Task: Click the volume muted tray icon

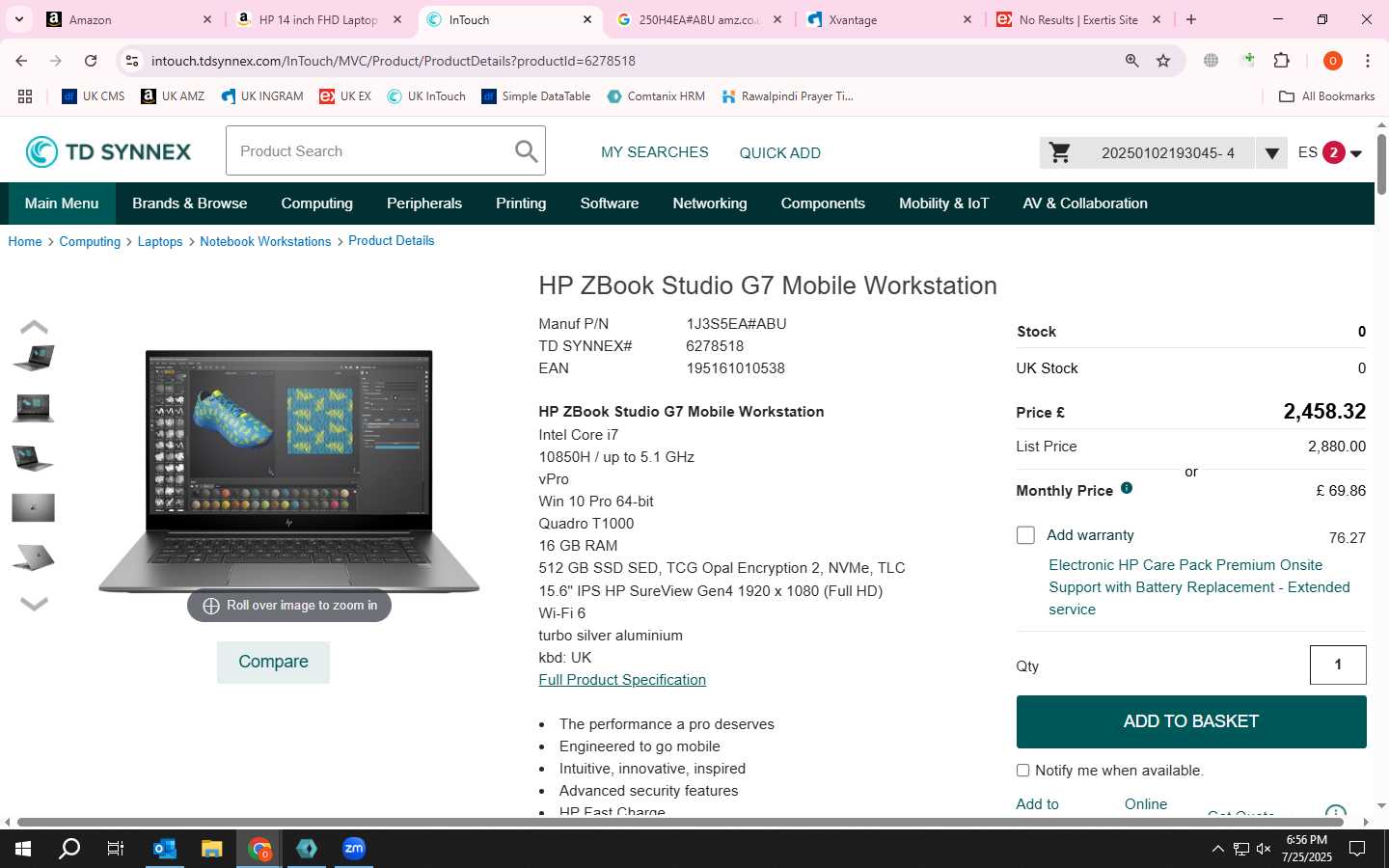Action: pyautogui.click(x=1264, y=849)
